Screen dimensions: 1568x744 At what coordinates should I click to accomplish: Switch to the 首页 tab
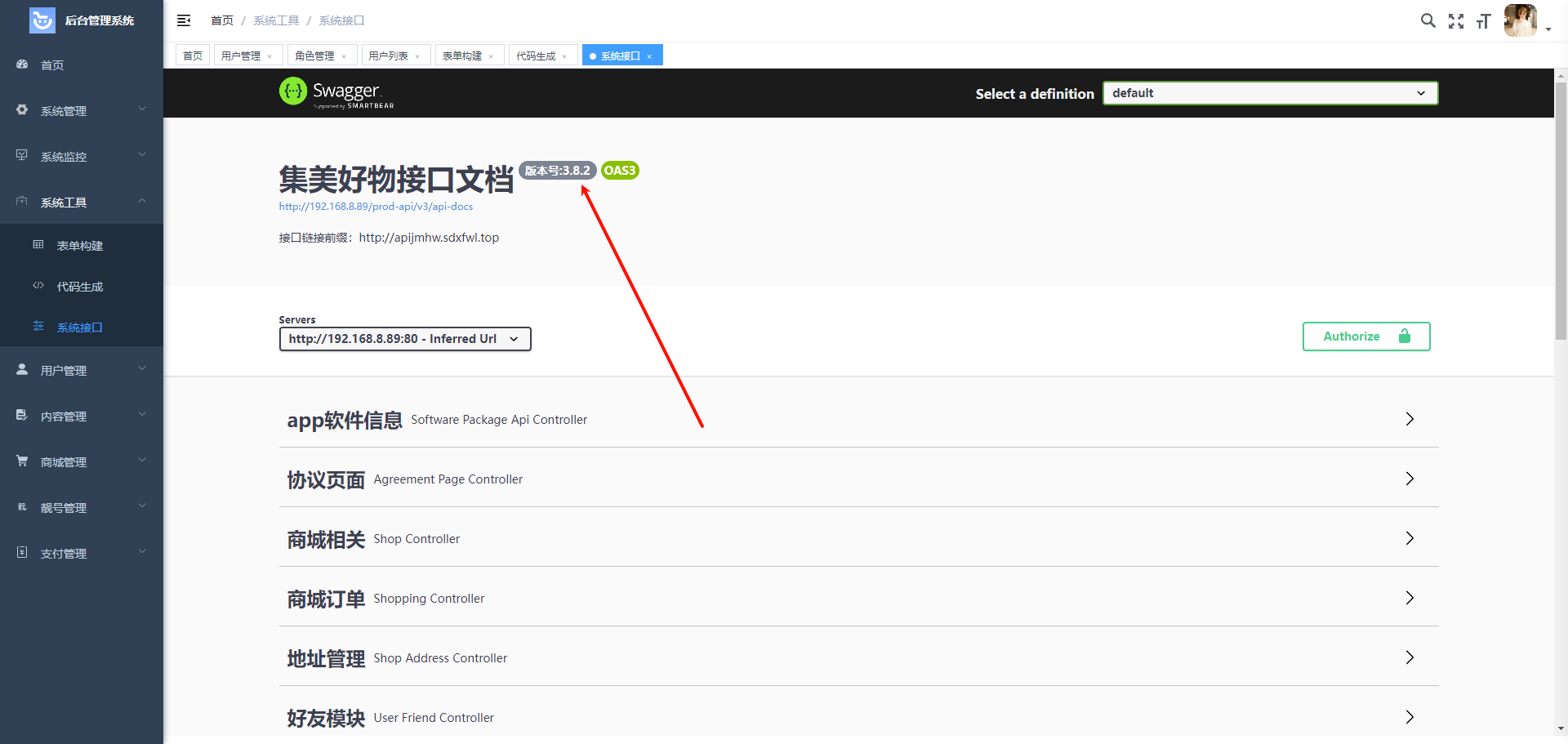[193, 56]
